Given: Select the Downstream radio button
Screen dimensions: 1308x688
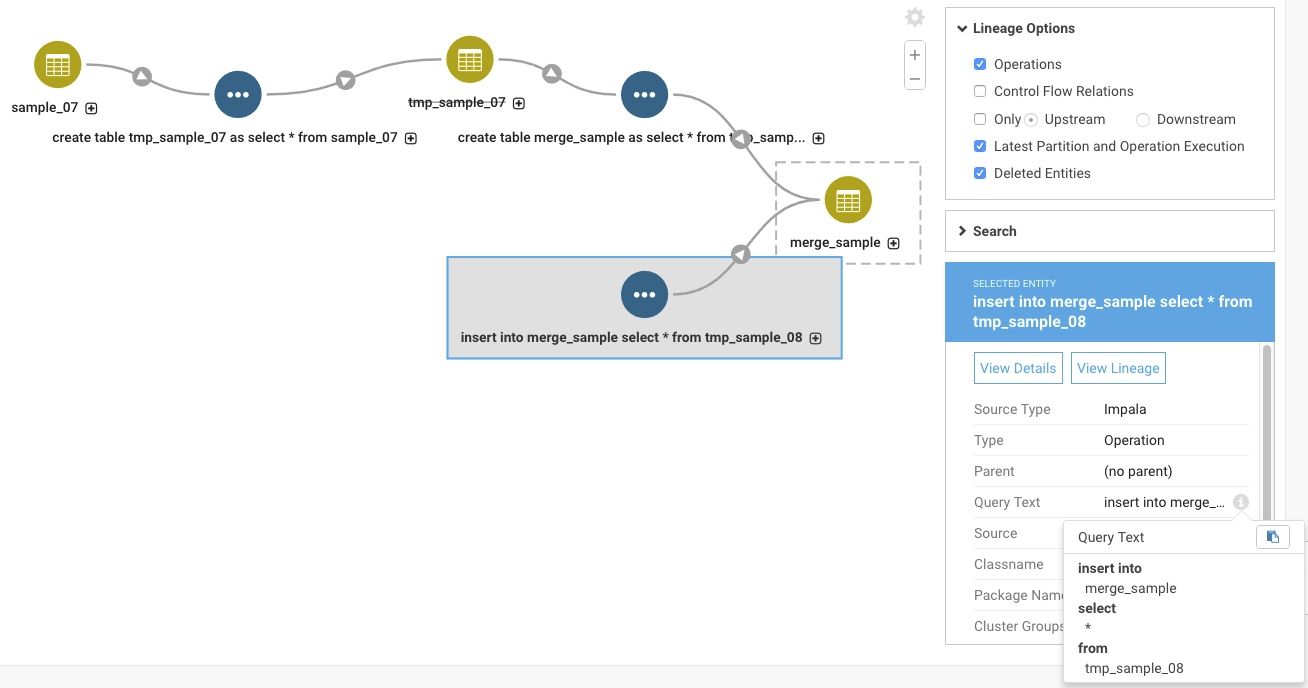Looking at the screenshot, I should [x=1143, y=119].
